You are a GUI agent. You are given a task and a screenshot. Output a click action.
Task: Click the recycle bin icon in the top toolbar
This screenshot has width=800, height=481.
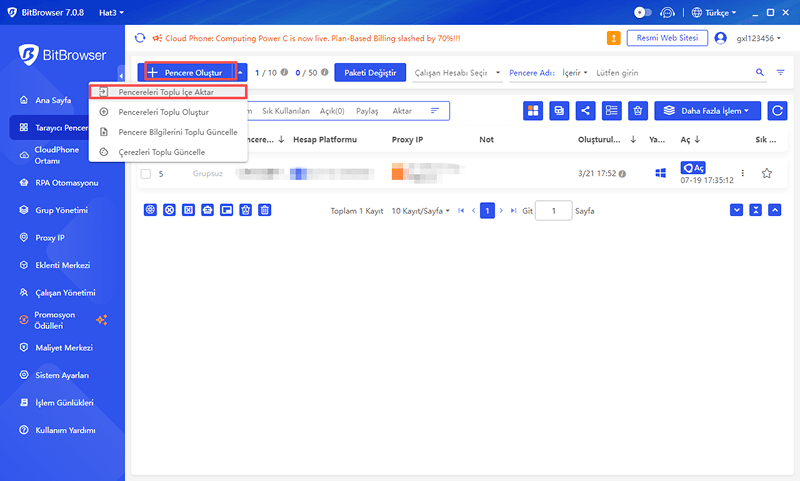click(637, 111)
